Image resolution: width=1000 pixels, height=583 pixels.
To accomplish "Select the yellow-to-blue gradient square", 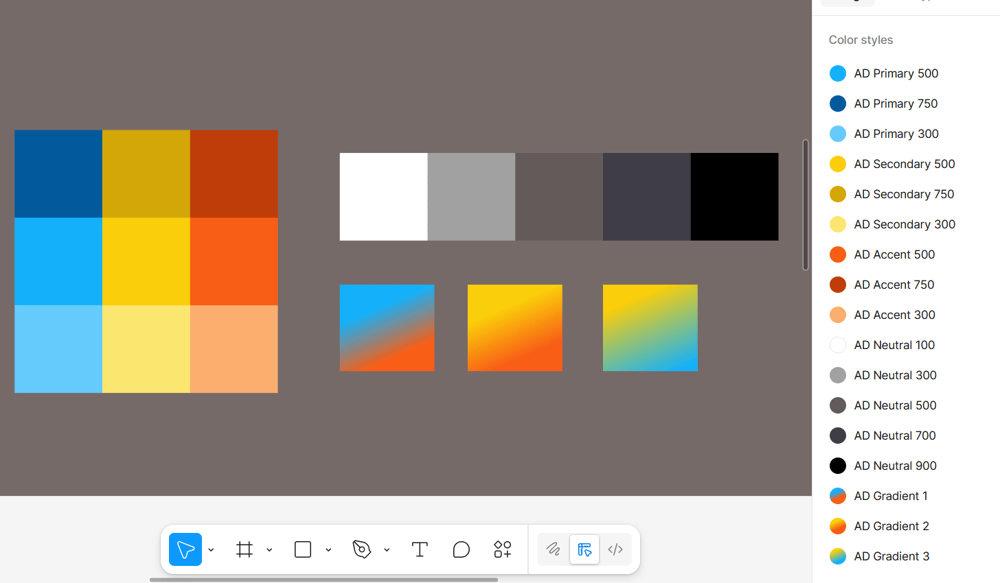I will 650,328.
